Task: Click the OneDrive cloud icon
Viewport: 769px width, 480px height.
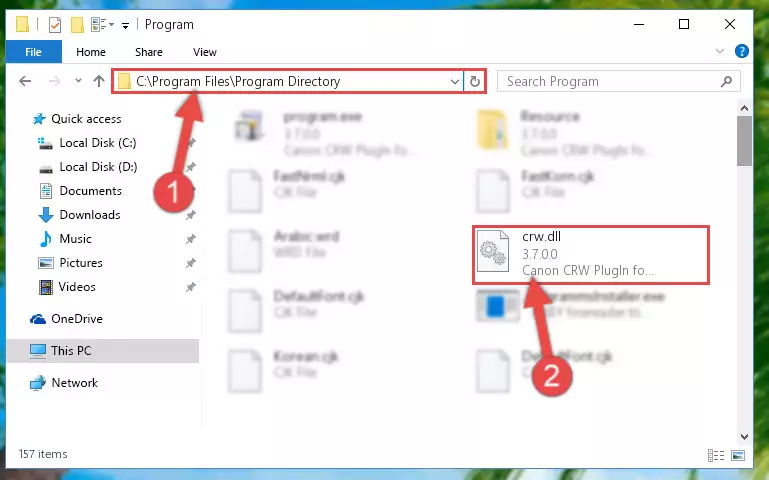Action: pos(38,319)
